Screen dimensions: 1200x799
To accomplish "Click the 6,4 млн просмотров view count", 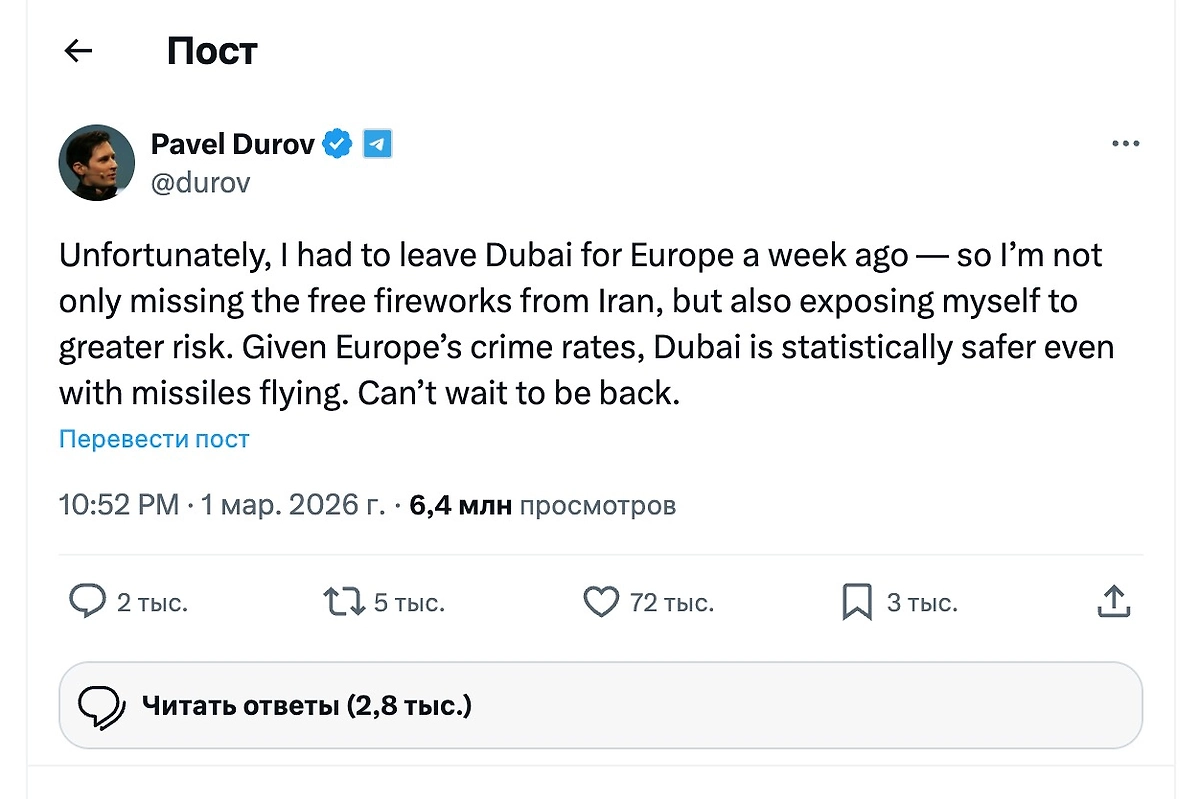I will point(543,505).
